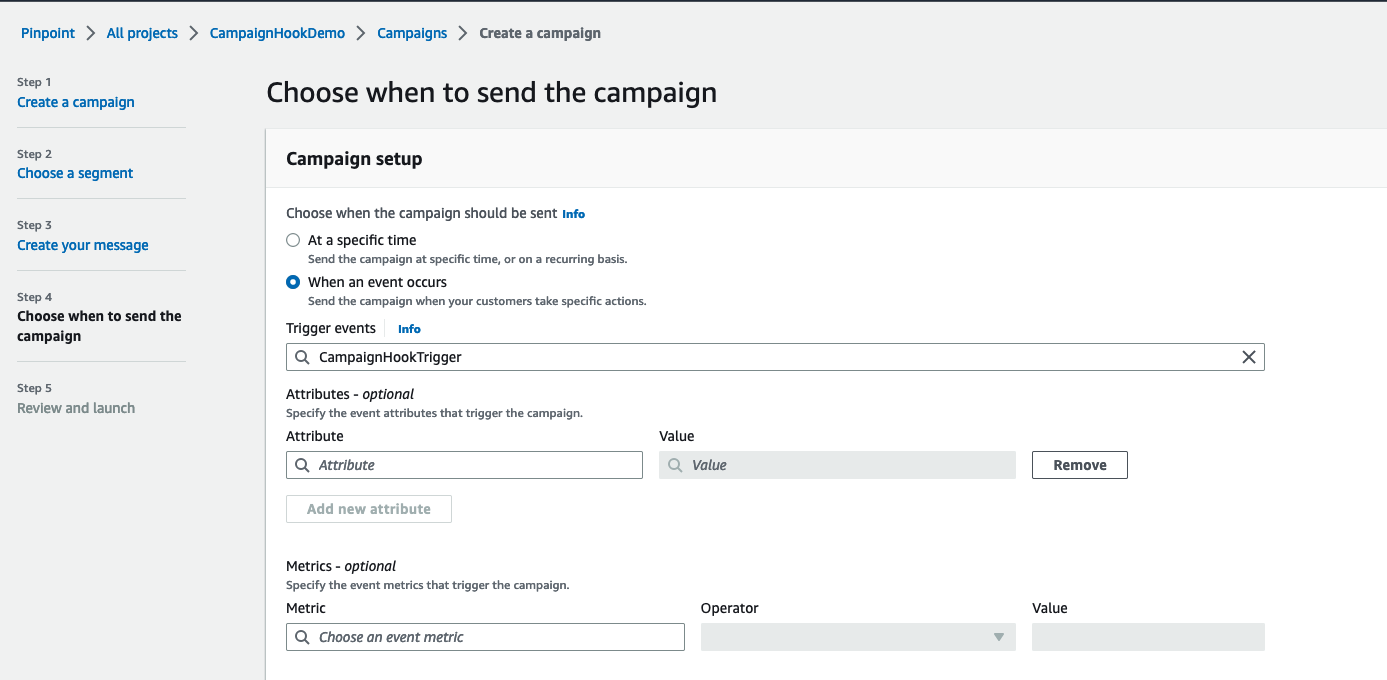Click the magnifier icon in the Metric field
The width and height of the screenshot is (1387, 680).
click(x=302, y=636)
